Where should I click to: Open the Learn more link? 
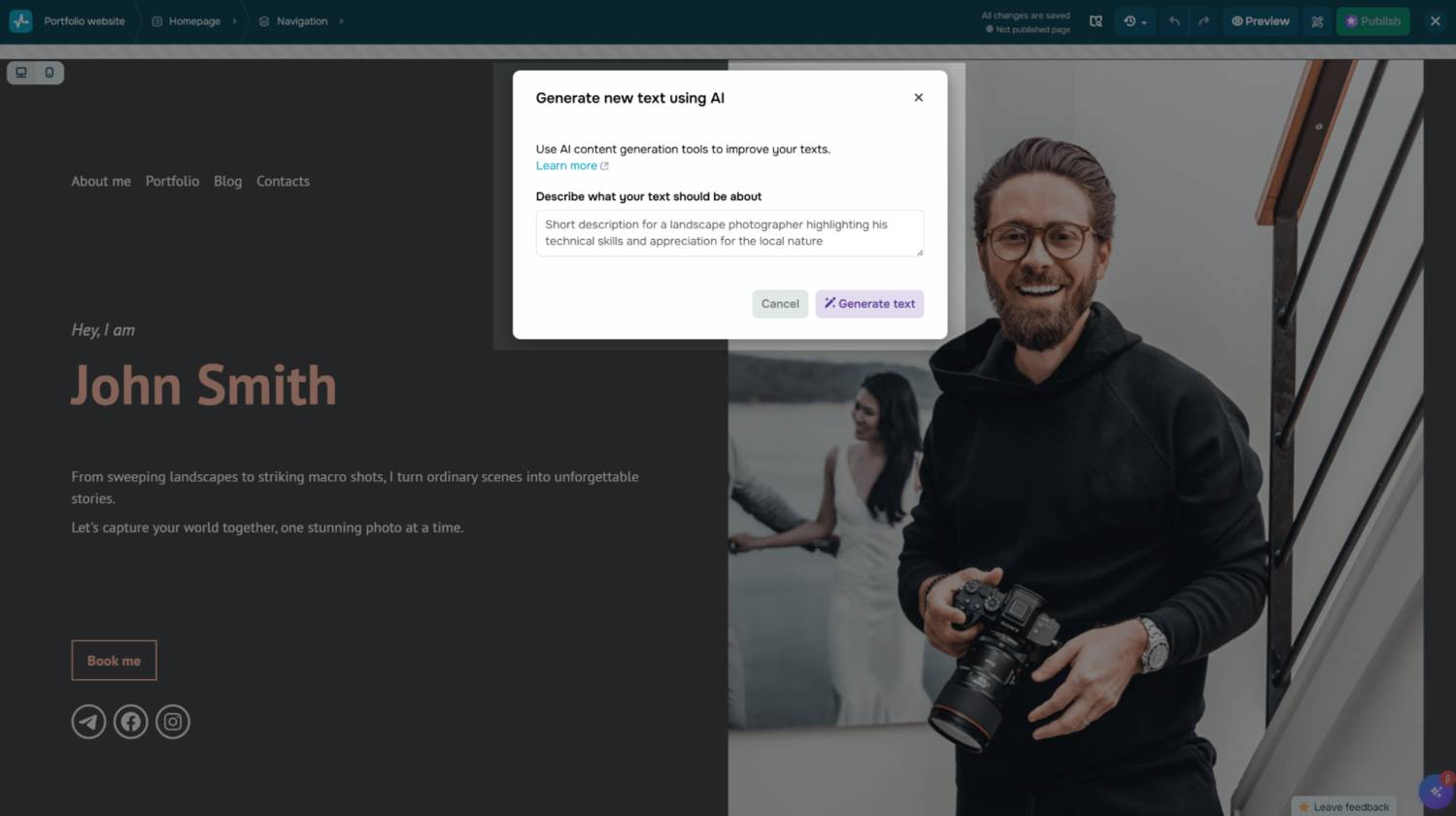[x=566, y=165]
